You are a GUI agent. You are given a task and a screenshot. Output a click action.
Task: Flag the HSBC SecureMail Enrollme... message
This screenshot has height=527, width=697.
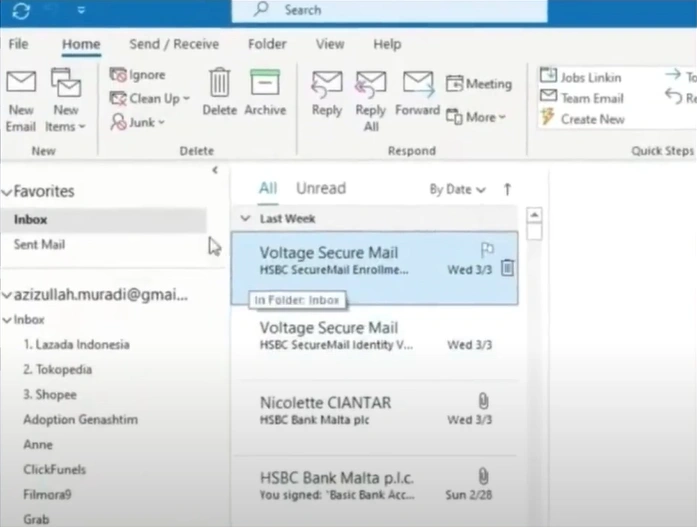(487, 250)
